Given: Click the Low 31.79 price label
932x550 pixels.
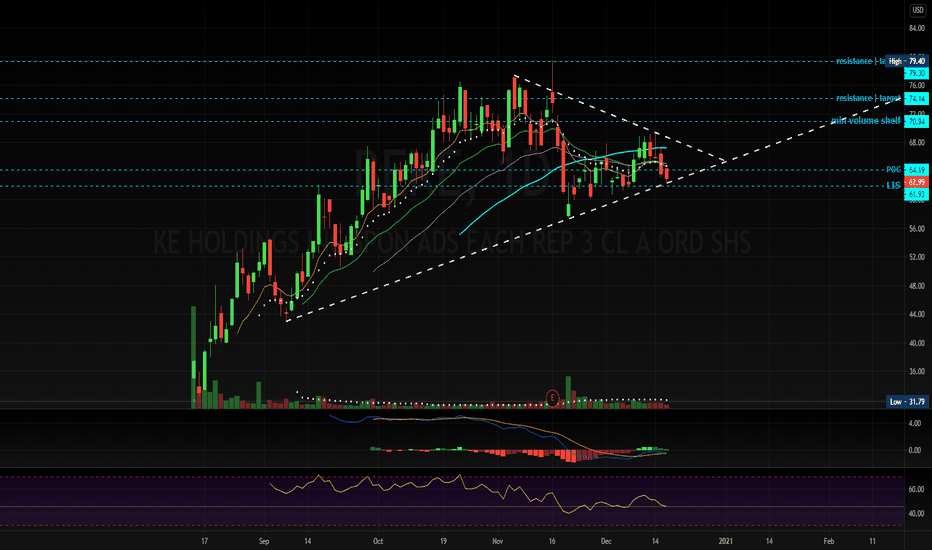Looking at the screenshot, I should (x=907, y=402).
